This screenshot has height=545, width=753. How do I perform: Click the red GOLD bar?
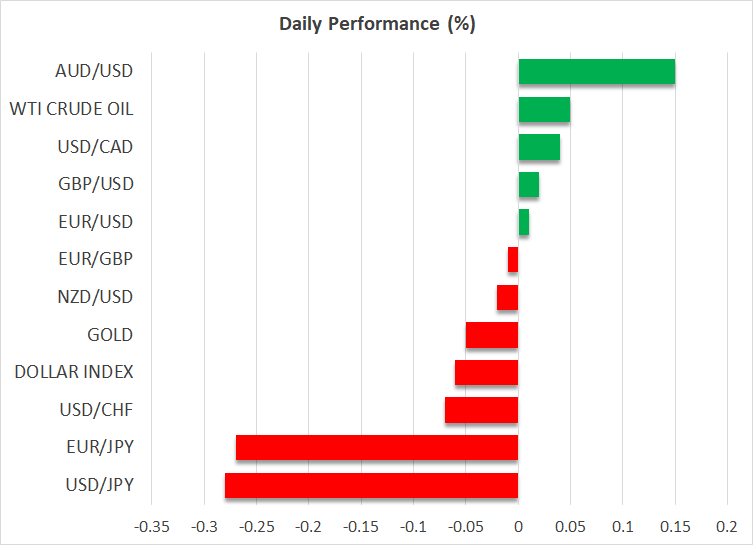tap(492, 335)
